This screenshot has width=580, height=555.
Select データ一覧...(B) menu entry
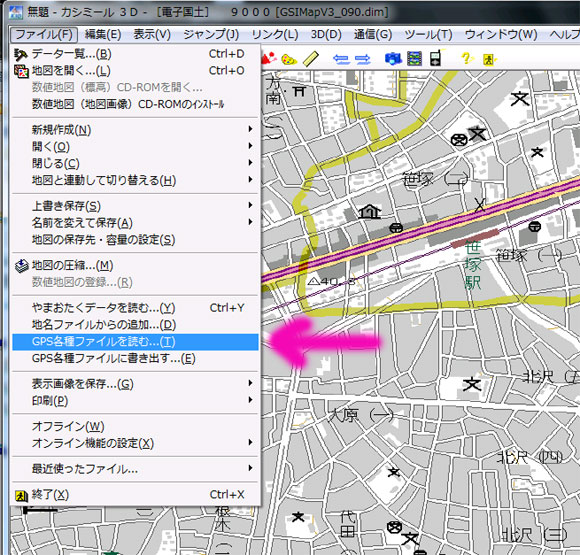[x=135, y=54]
